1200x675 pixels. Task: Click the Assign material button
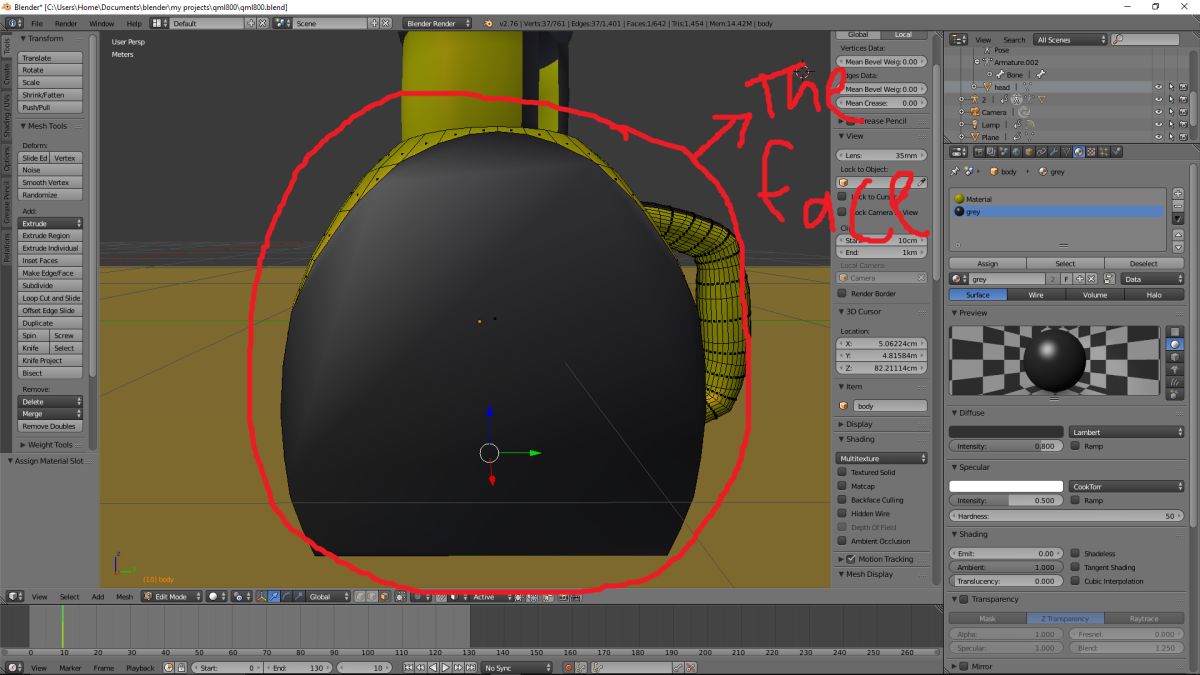pyautogui.click(x=988, y=264)
